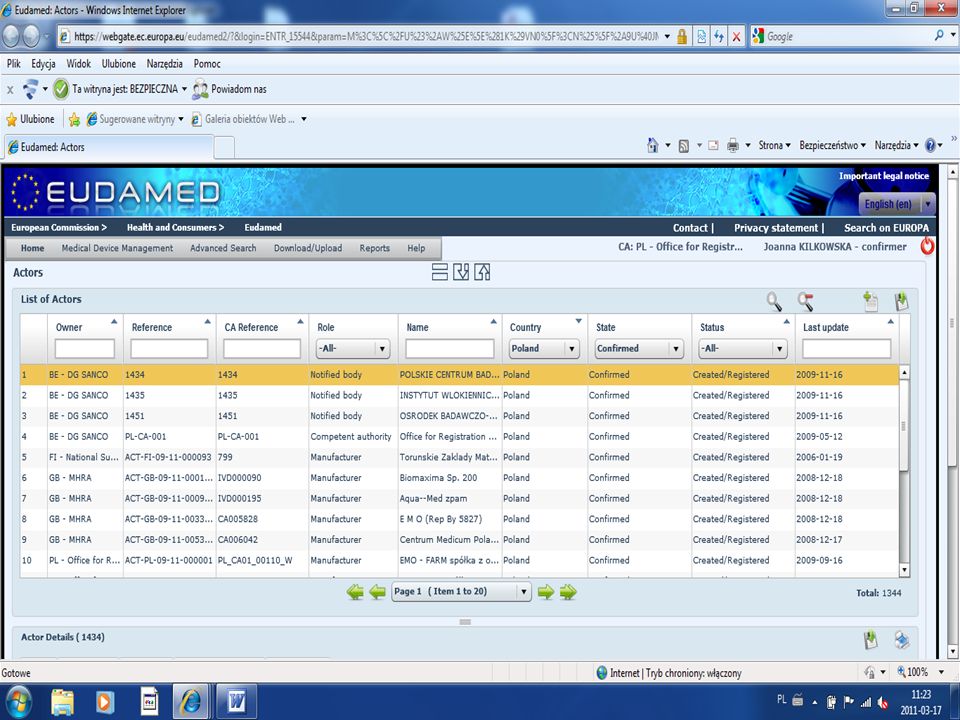Viewport: 960px width, 720px height.
Task: Click the Actor Details download icon
Action: tap(870, 639)
